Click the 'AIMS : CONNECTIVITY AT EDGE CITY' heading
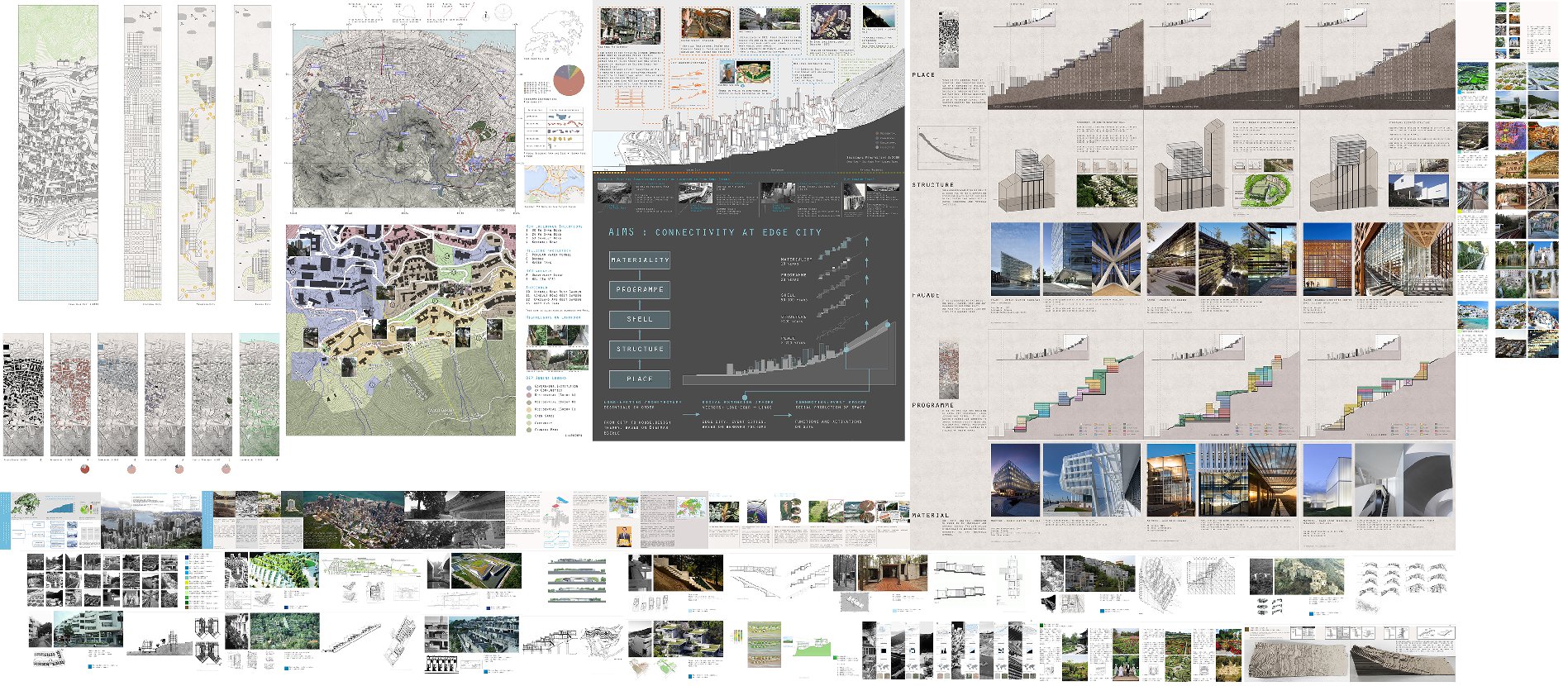Screen dimensions: 1568x686 click(715, 232)
